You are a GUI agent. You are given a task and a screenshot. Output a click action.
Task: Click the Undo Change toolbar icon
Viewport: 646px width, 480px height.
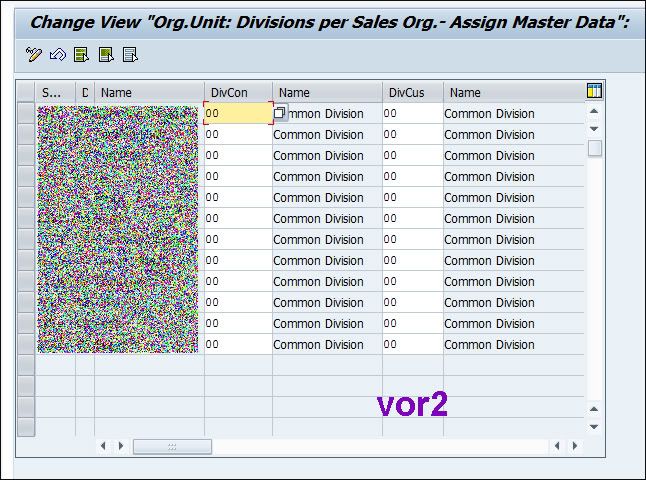(x=58, y=55)
